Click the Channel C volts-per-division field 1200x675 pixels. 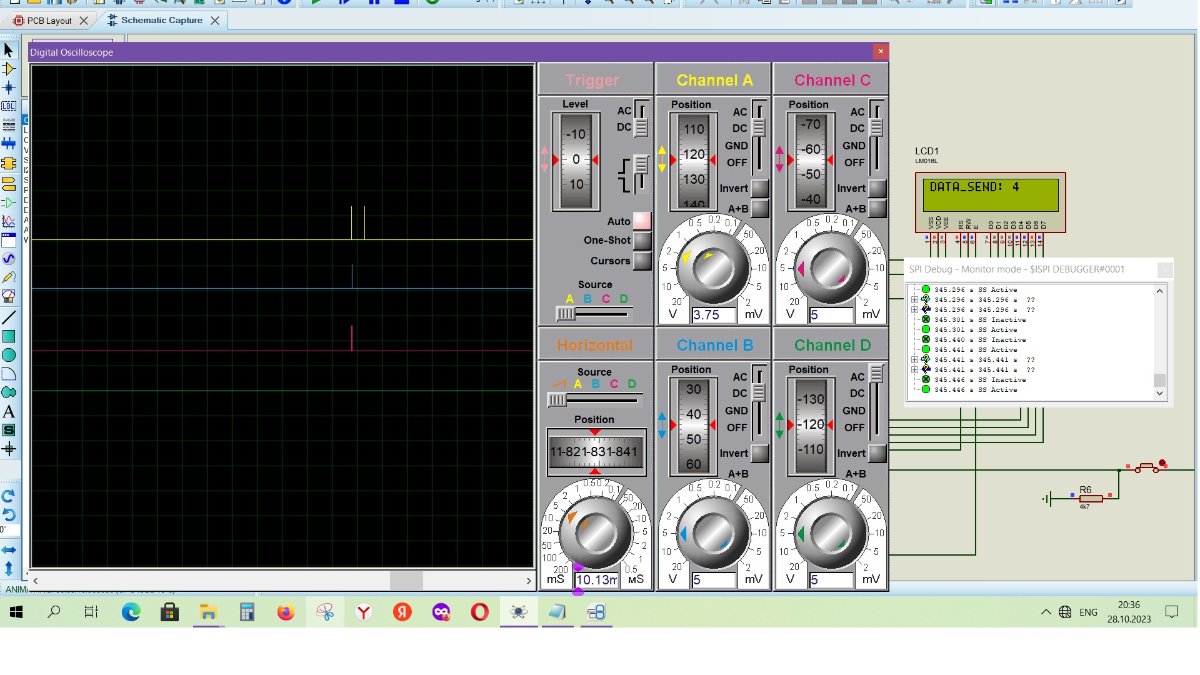click(x=830, y=314)
